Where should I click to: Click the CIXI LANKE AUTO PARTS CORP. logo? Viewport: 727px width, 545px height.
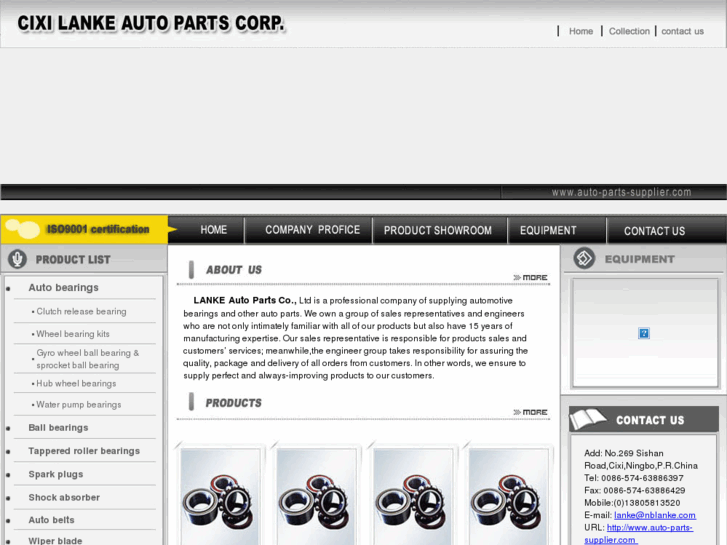[x=151, y=23]
